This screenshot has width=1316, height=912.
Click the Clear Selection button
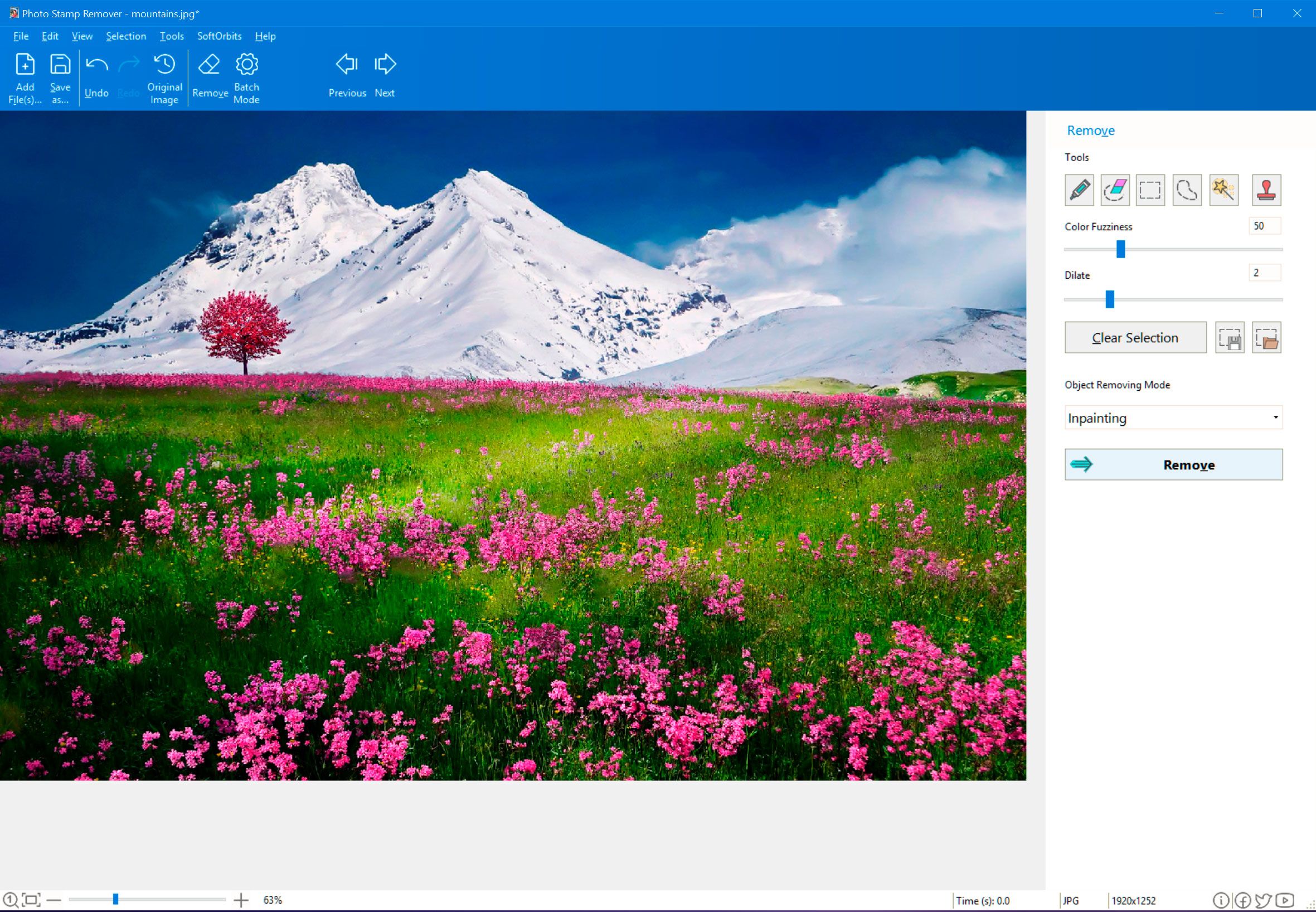1136,338
